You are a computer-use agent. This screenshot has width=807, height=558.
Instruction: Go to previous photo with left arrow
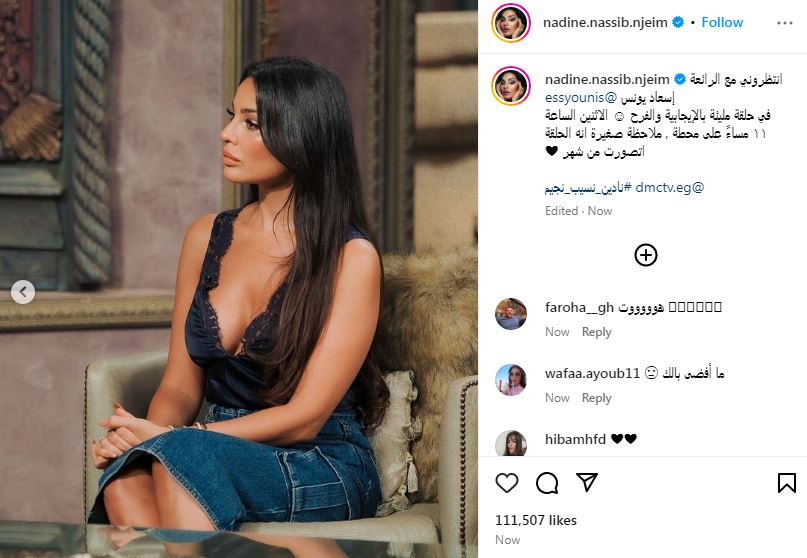[23, 292]
